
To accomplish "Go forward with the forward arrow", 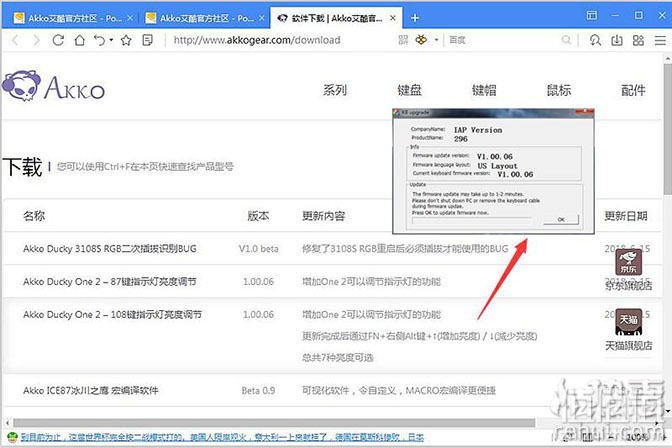I will [x=36, y=40].
